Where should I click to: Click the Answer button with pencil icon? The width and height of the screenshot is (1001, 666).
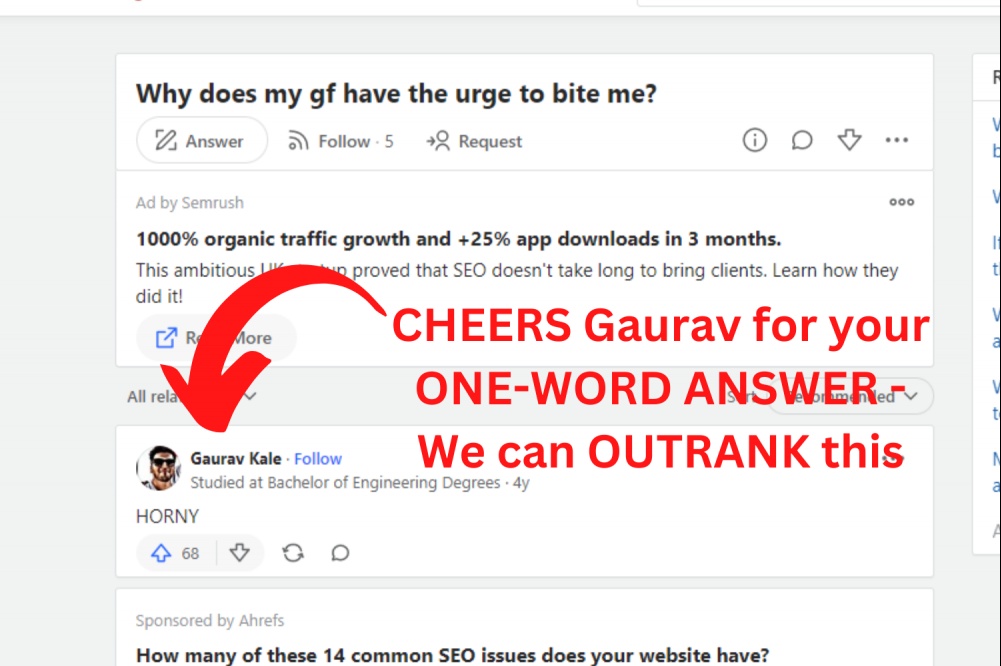click(202, 140)
